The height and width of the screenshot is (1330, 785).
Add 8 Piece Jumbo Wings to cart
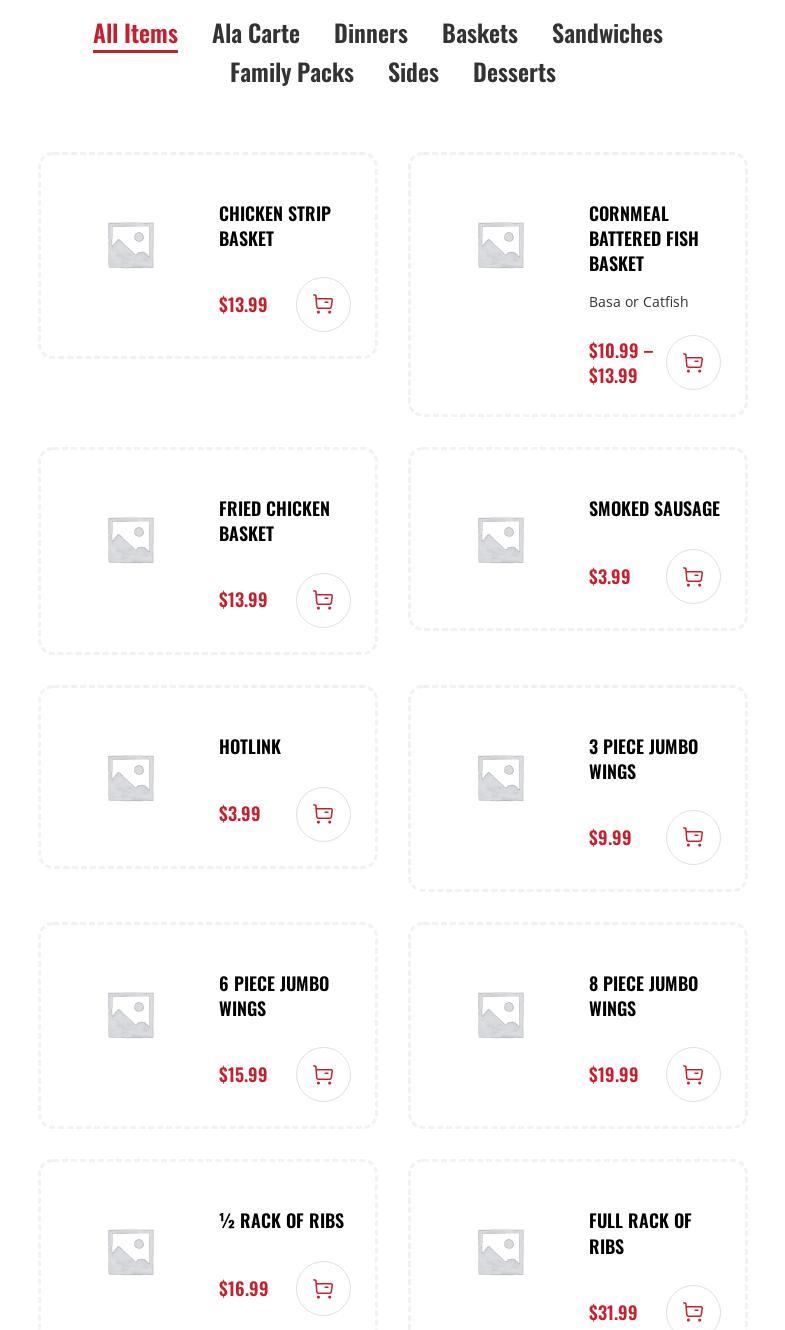point(693,1074)
